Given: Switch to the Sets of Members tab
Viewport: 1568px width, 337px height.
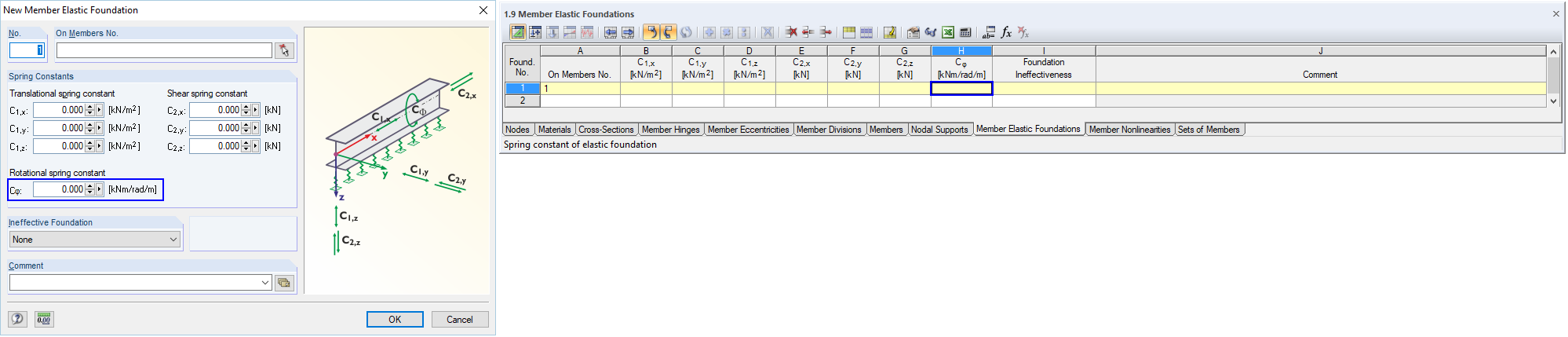Looking at the screenshot, I should coord(1209,130).
